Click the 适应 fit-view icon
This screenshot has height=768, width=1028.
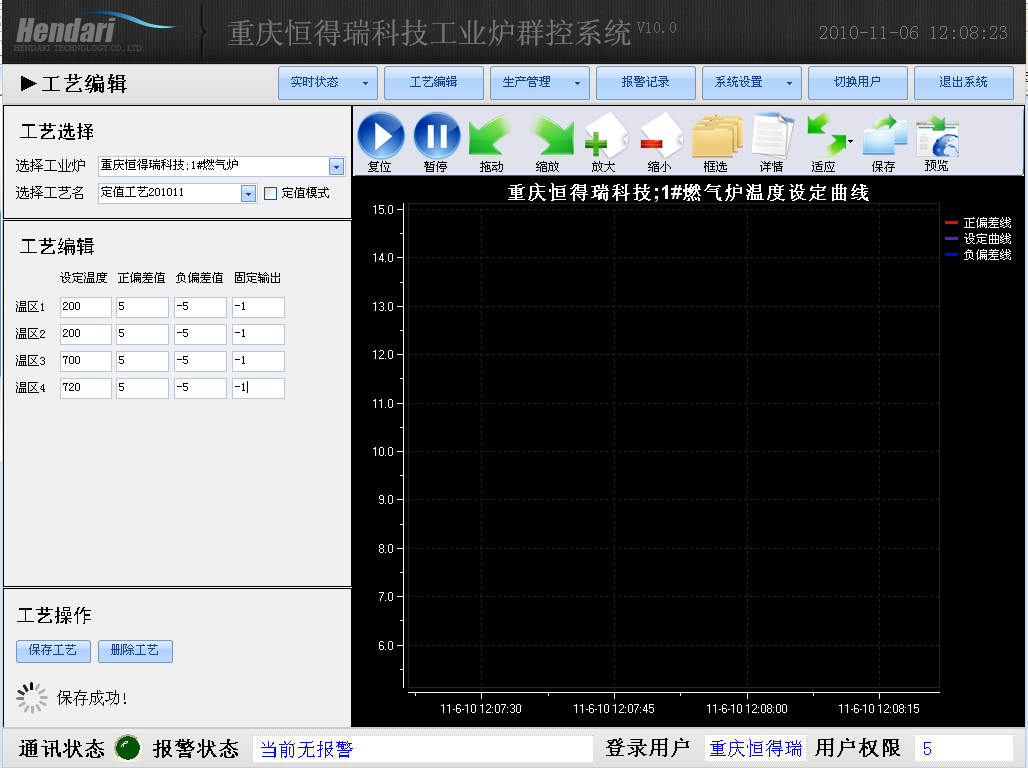coord(826,138)
